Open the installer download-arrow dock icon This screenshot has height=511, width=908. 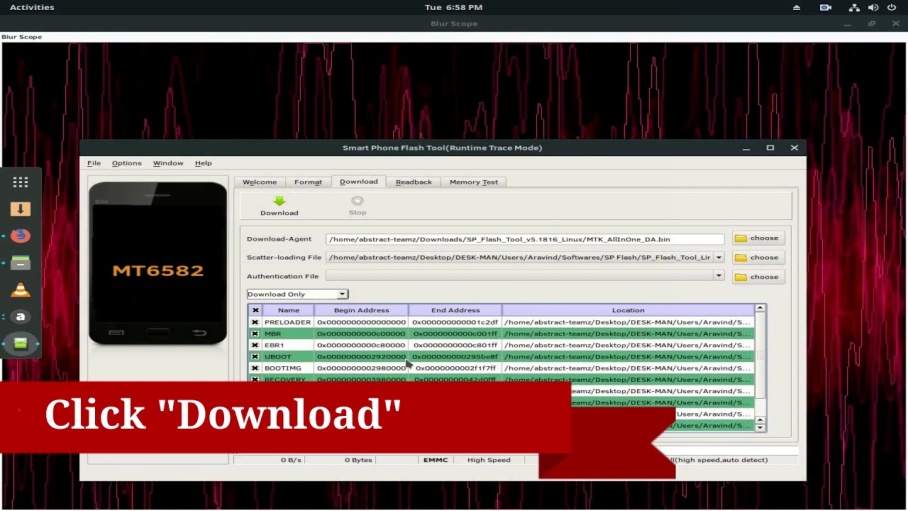click(20, 209)
